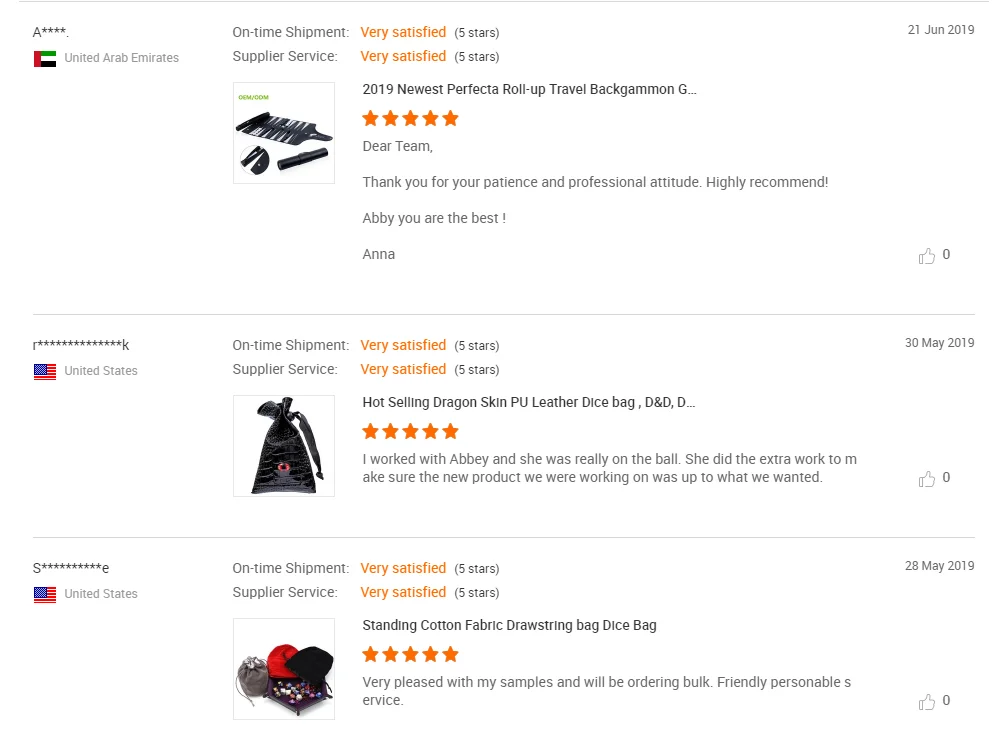Click reviewer name S**********e
Viewport: 999px width, 741px height.
coord(71,568)
